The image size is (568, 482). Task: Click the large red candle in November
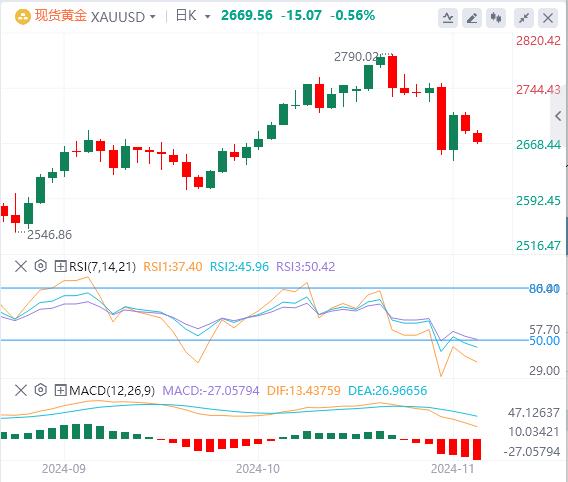click(x=441, y=118)
